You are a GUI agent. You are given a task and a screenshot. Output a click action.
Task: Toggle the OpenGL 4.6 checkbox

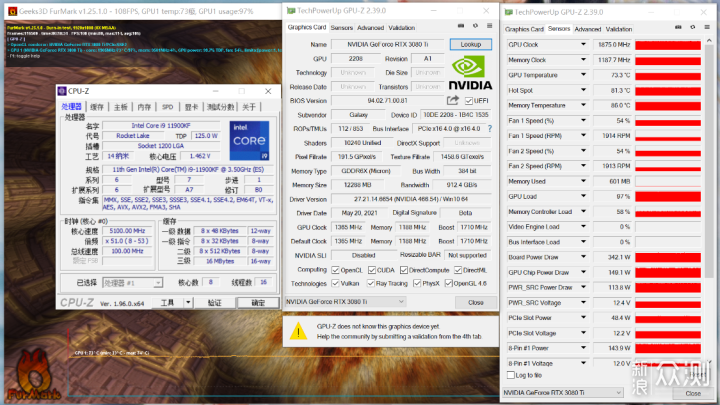[449, 283]
